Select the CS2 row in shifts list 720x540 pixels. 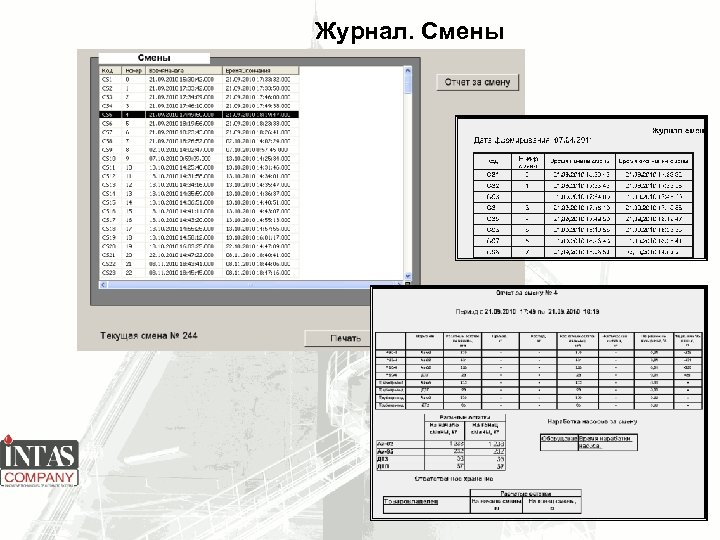[199, 88]
